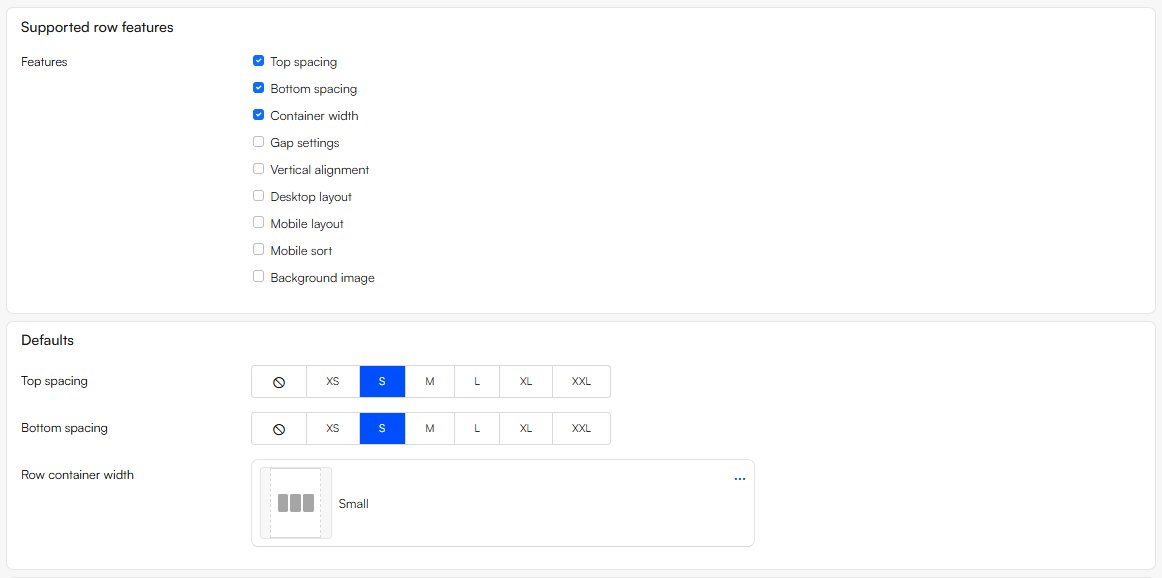The width and height of the screenshot is (1162, 578).
Task: Select XL for Top spacing
Action: point(525,381)
